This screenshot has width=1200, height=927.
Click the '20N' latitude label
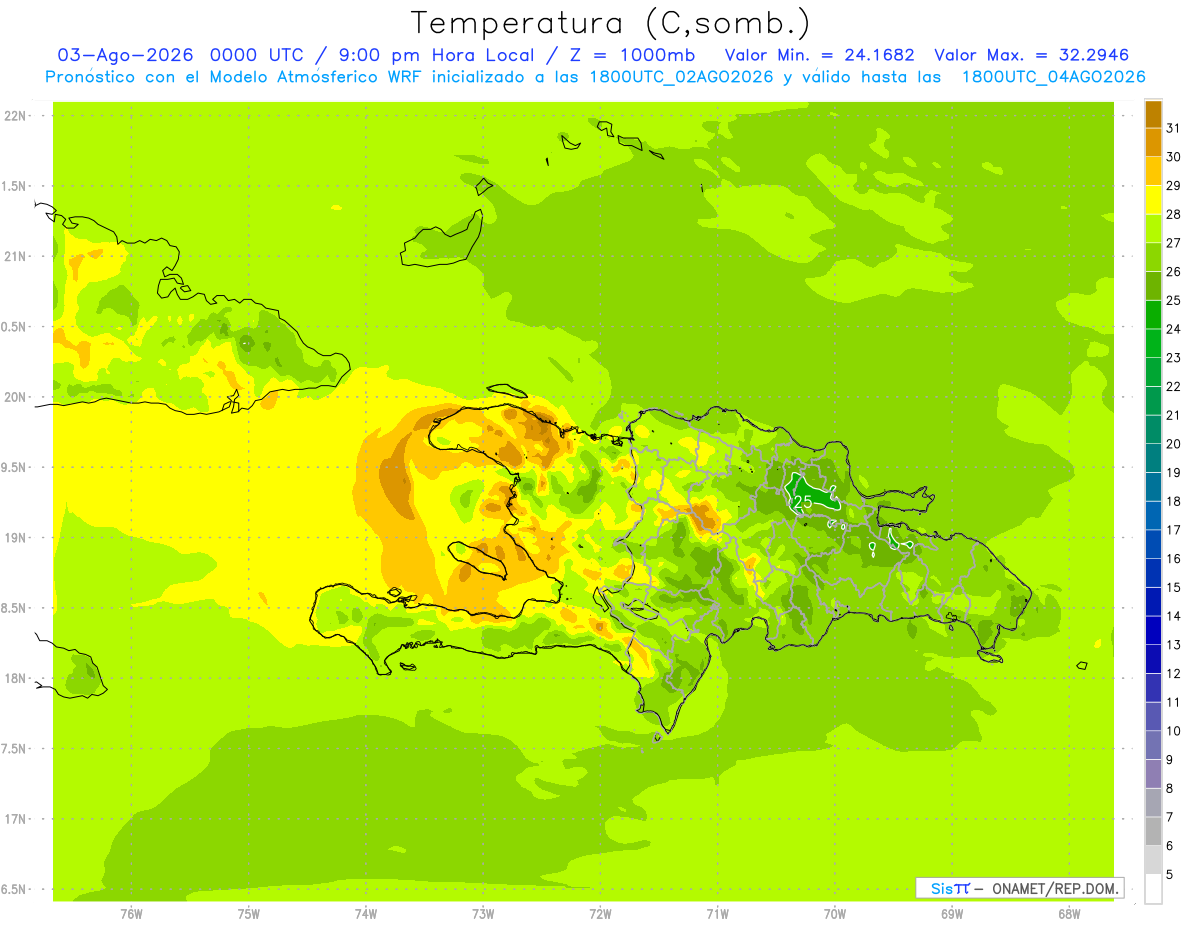(x=14, y=397)
